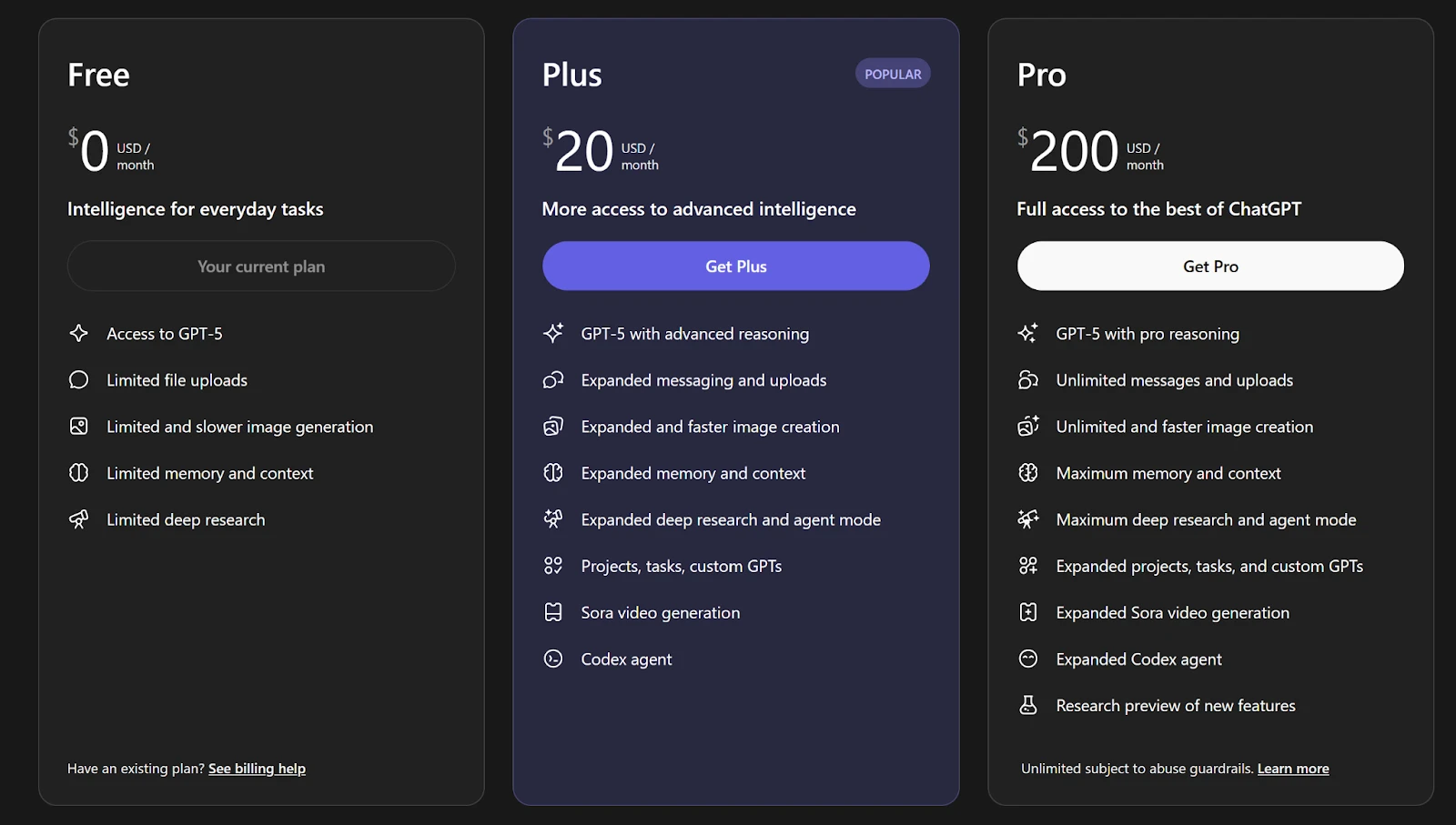Click the icon beside Unlimited messages and uploads
This screenshot has width=1456, height=825.
coord(1028,380)
